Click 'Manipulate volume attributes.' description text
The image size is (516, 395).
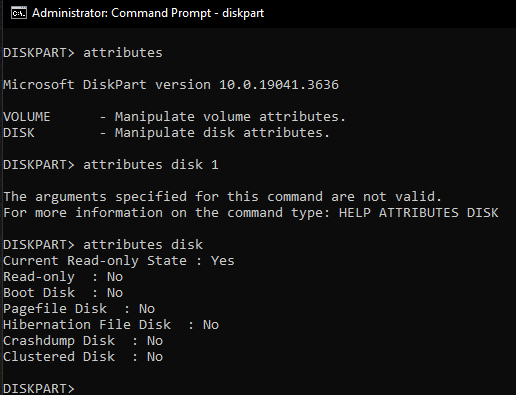pyautogui.click(x=231, y=117)
